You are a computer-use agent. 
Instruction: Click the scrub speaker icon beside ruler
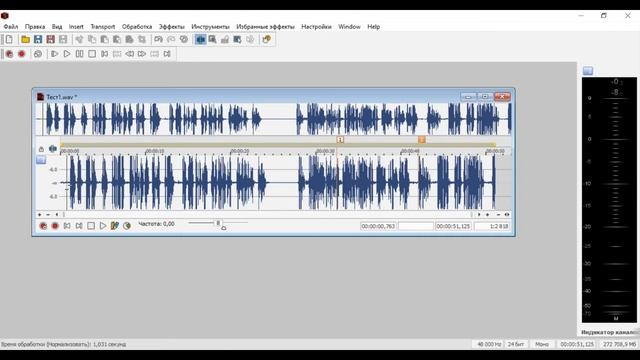pos(53,149)
